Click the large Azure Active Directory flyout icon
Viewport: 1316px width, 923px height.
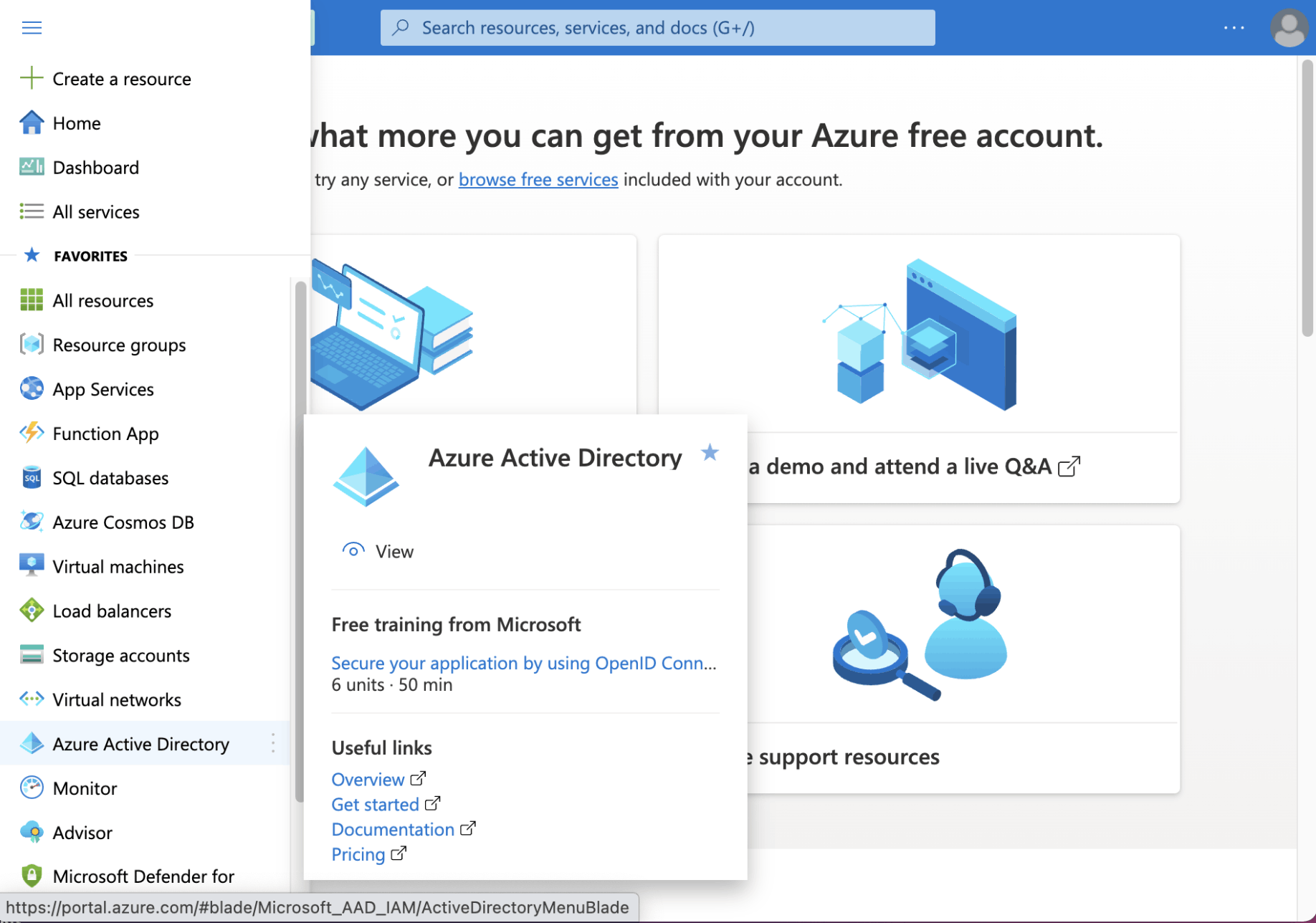coord(366,477)
